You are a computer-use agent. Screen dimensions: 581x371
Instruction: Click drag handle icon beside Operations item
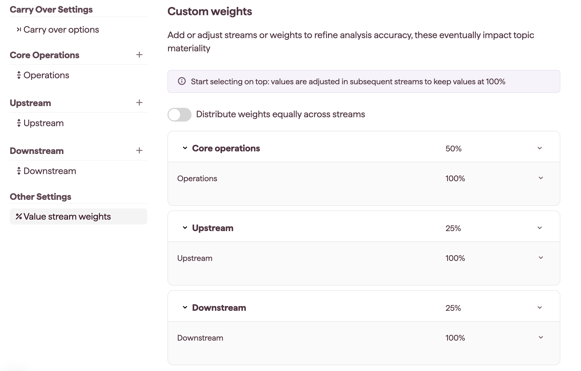click(x=19, y=75)
